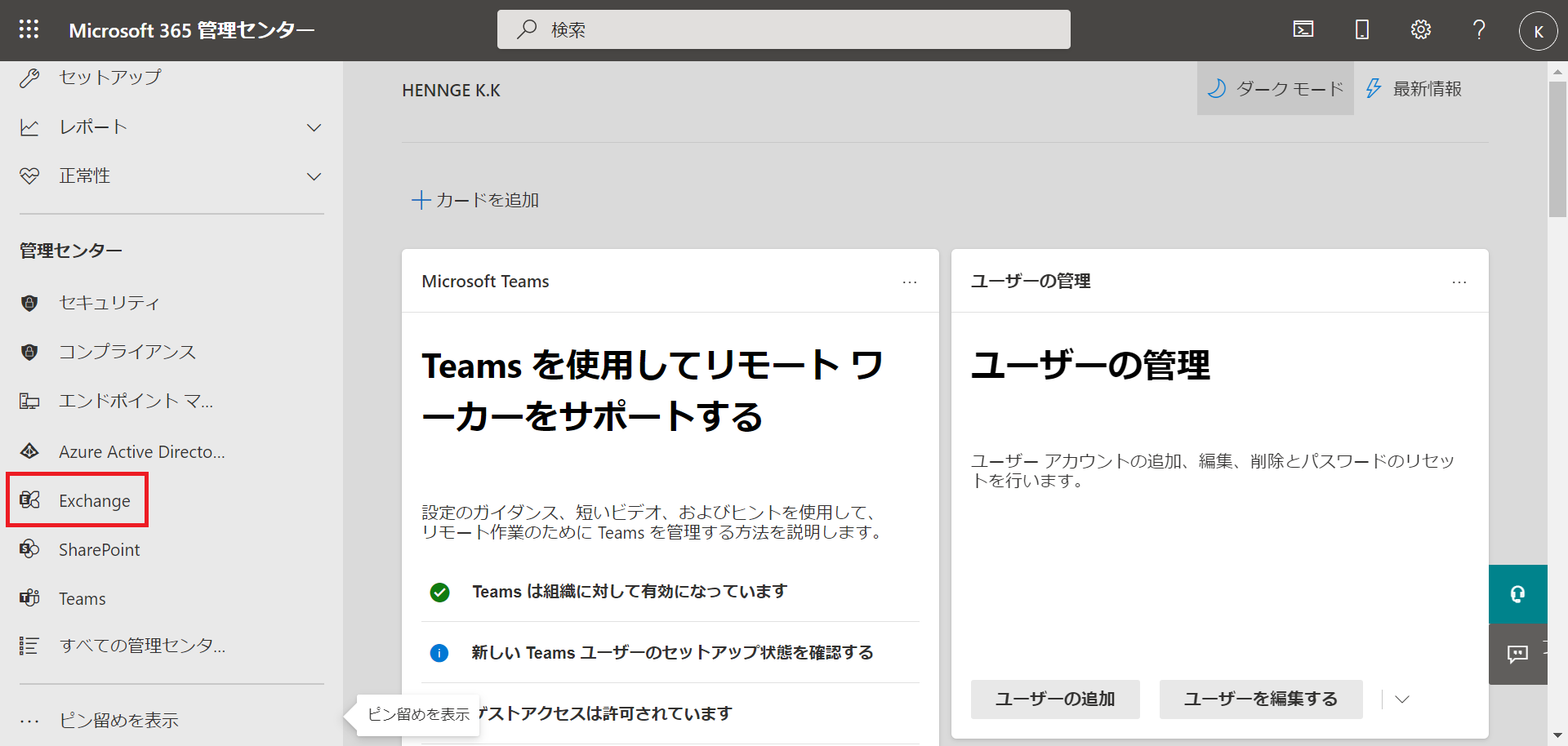Click the HENNGE K.K organization name
This screenshot has width=1568, height=746.
[x=451, y=91]
